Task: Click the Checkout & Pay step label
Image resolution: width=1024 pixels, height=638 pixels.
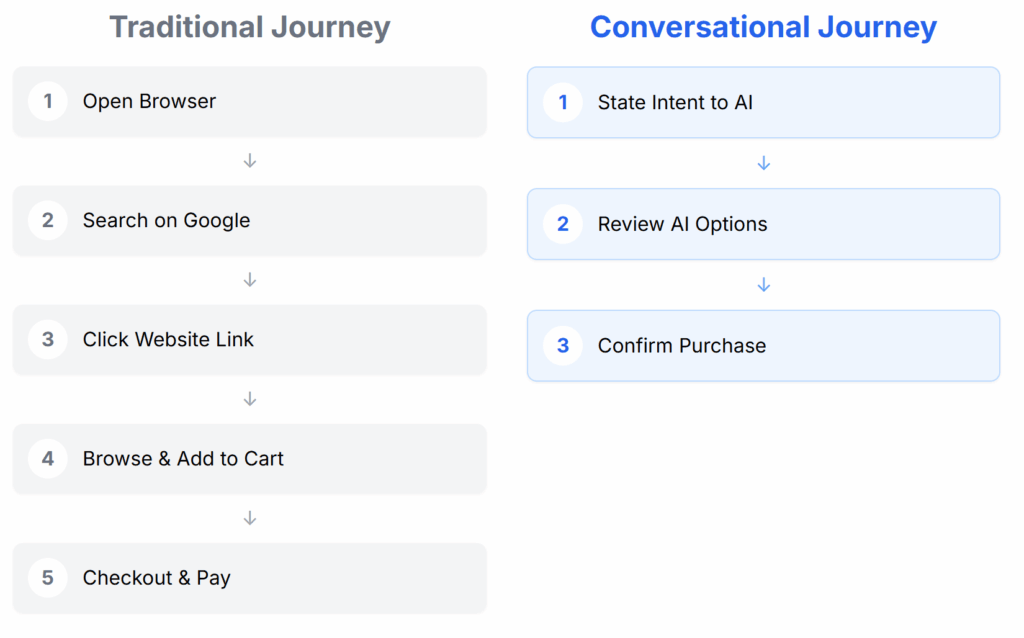Action: [x=156, y=577]
